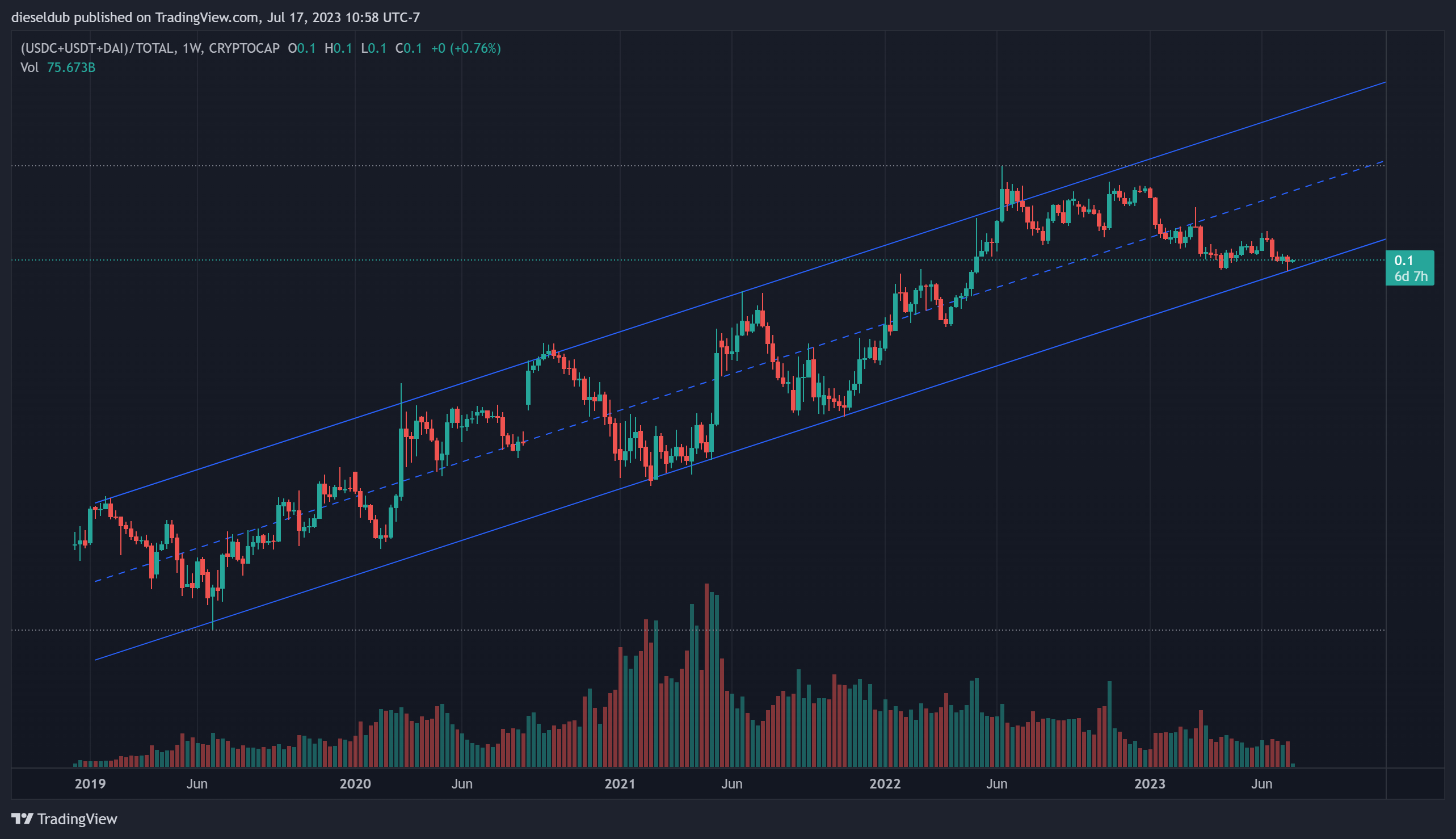Click the 6d 7h countdown on the price label
This screenshot has width=1456, height=839.
(x=1411, y=276)
